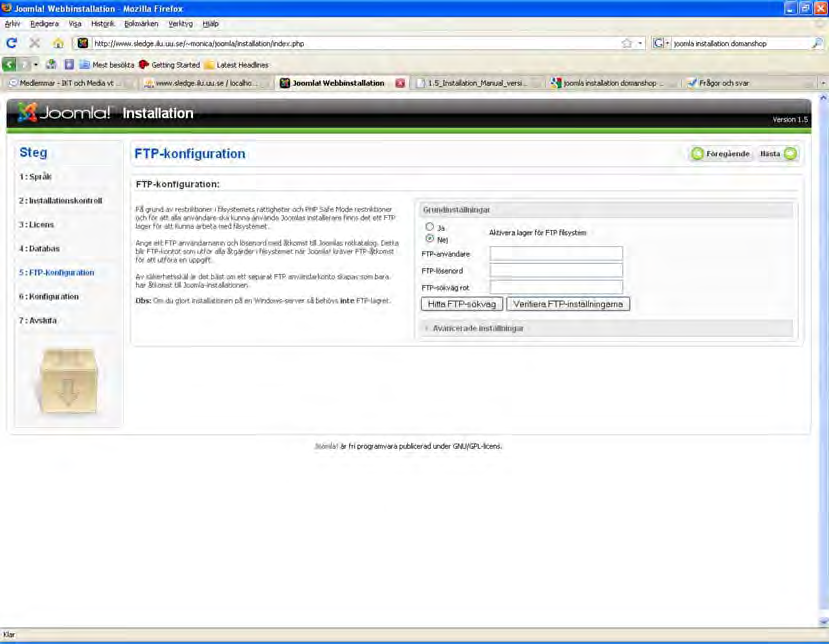Bookmark this page with the star icon
This screenshot has height=644, width=829.
tap(627, 43)
